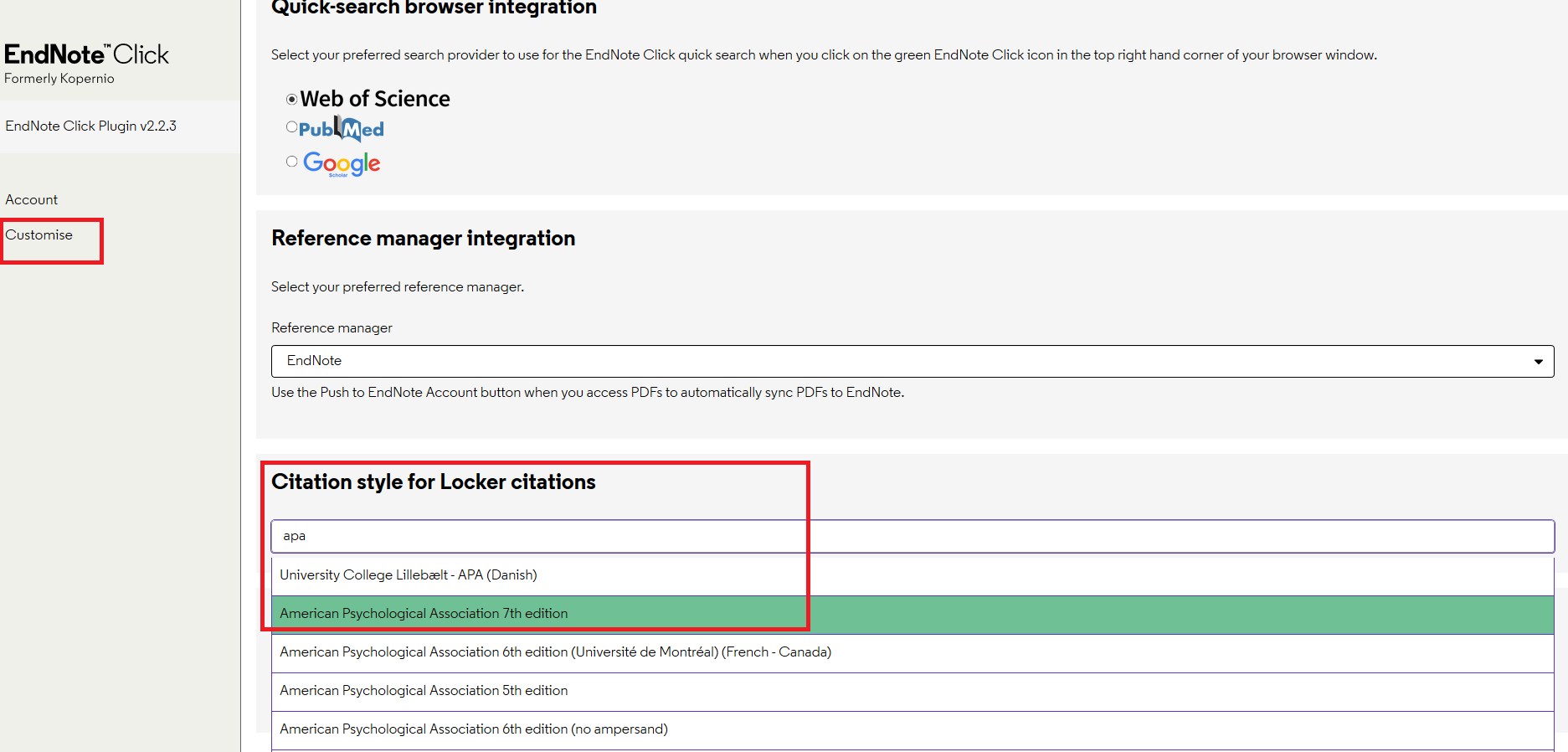
Task: Select American Psychological Association 7th edition
Action: click(424, 614)
